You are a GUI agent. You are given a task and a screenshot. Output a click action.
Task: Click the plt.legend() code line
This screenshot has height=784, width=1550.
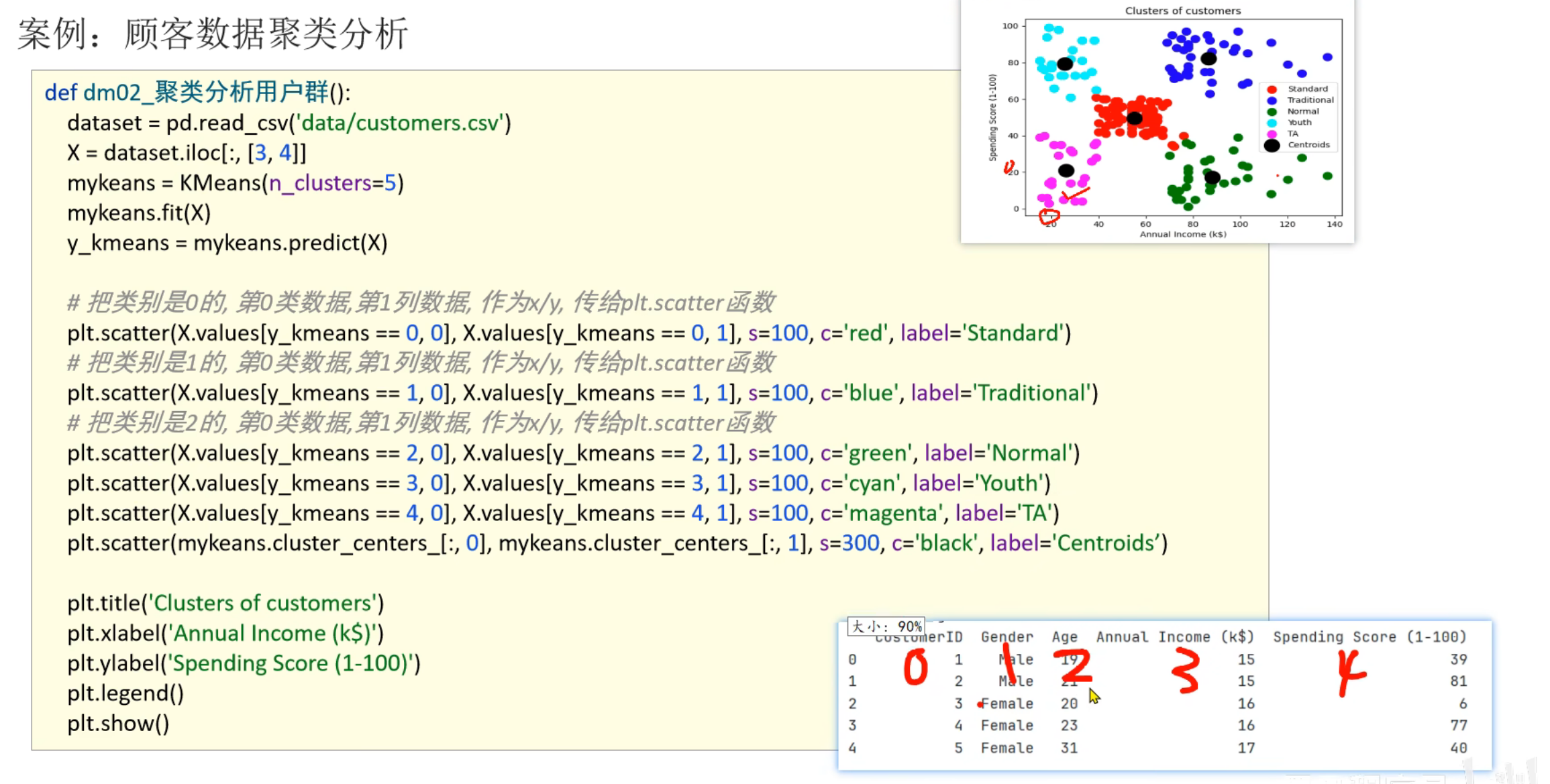pos(125,693)
